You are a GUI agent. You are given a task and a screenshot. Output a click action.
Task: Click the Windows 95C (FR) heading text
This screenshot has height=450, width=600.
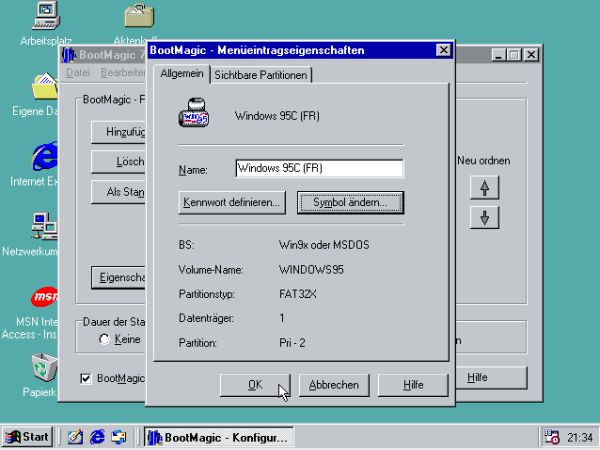pos(277,116)
